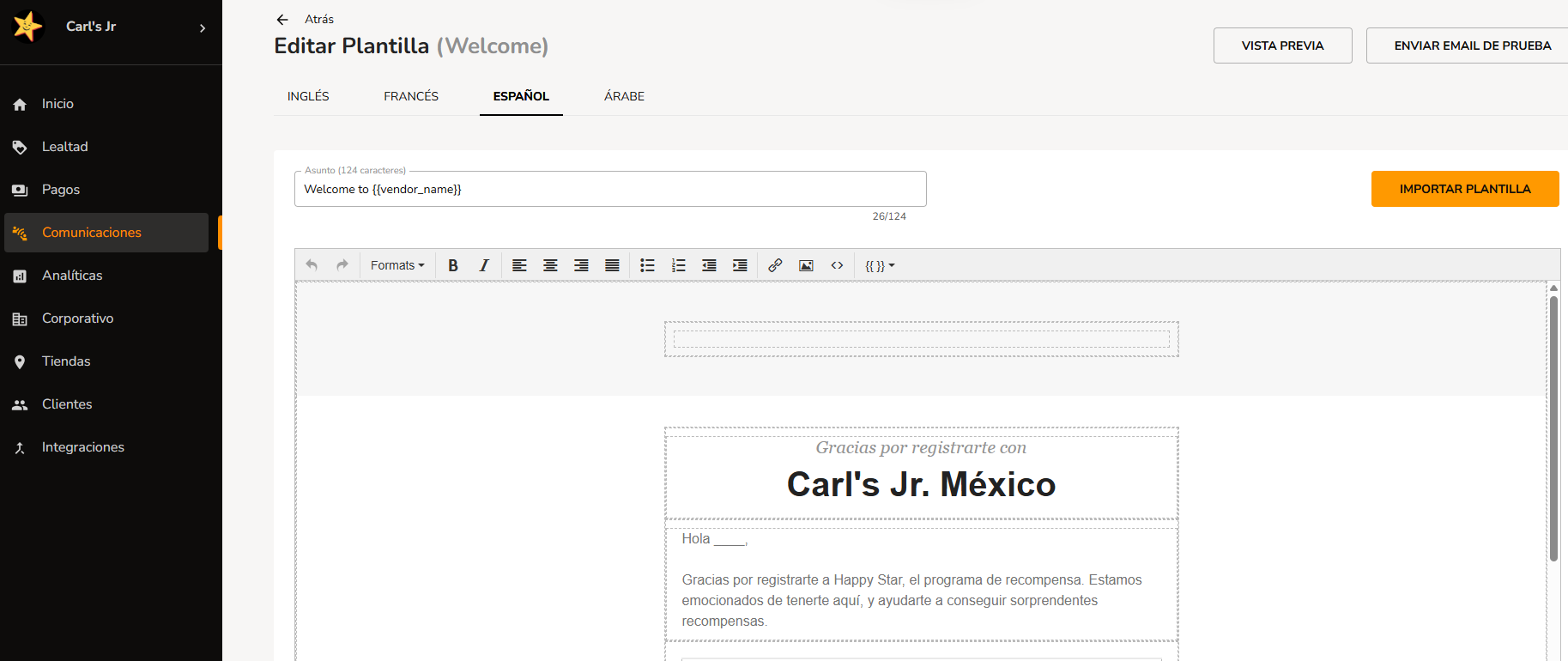The height and width of the screenshot is (661, 1568).
Task: Click the Carl's Jr star logo
Action: 27,27
